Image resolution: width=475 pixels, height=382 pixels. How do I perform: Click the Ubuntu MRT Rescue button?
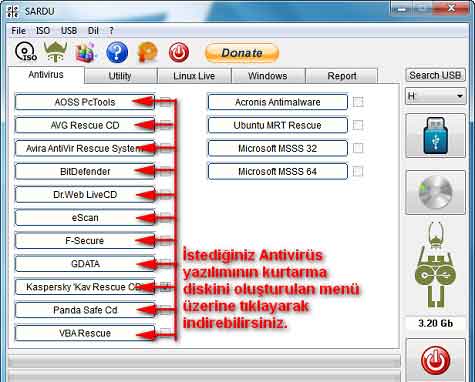[278, 125]
